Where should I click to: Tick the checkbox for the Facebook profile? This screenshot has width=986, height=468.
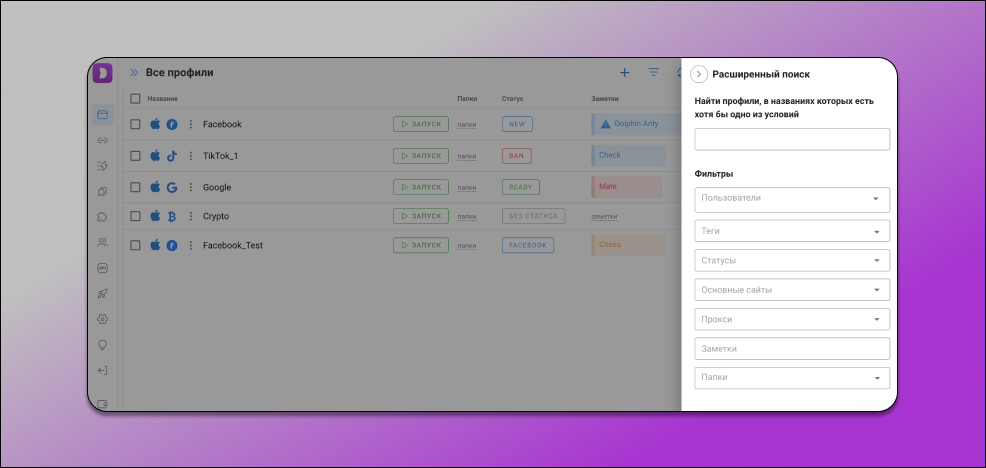pyautogui.click(x=135, y=125)
